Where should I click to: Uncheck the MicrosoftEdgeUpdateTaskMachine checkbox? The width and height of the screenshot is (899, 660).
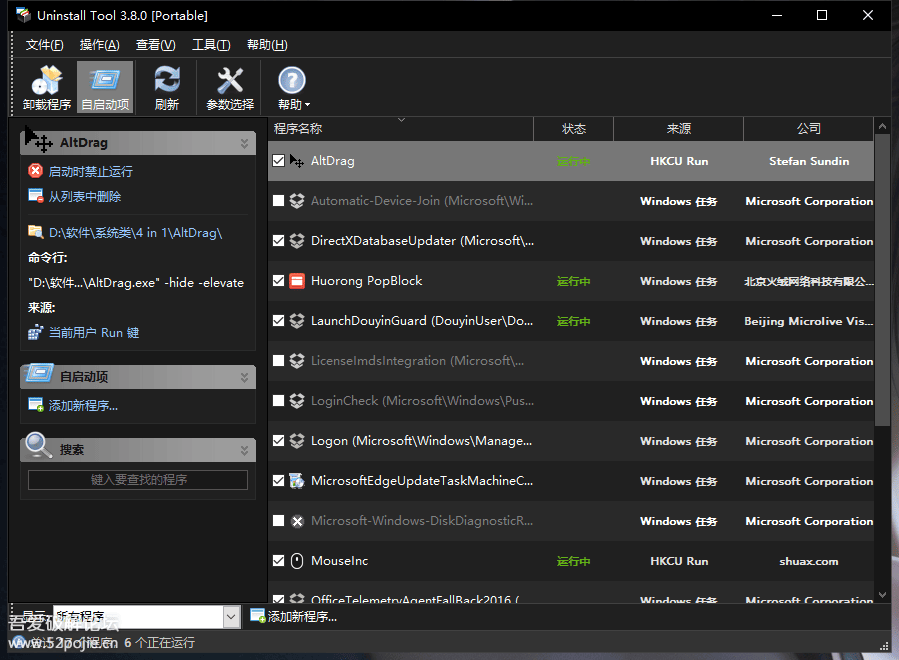[x=279, y=481]
